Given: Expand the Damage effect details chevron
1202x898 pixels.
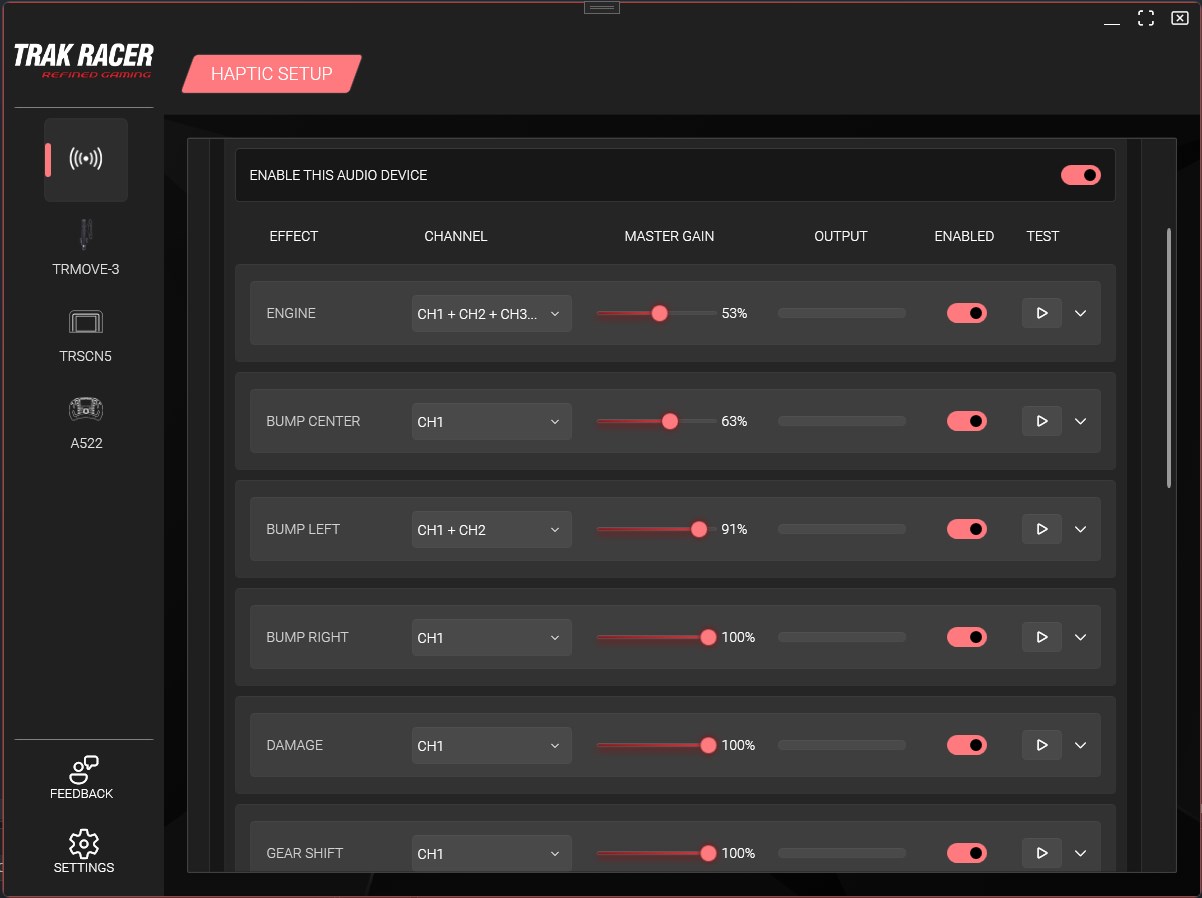Looking at the screenshot, I should click(x=1080, y=745).
